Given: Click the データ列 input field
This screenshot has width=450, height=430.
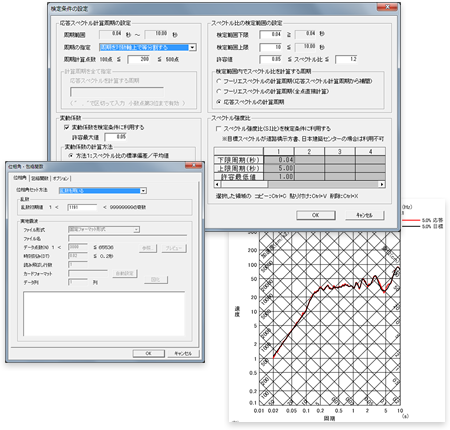Looking at the screenshot, I should (x=78, y=282).
